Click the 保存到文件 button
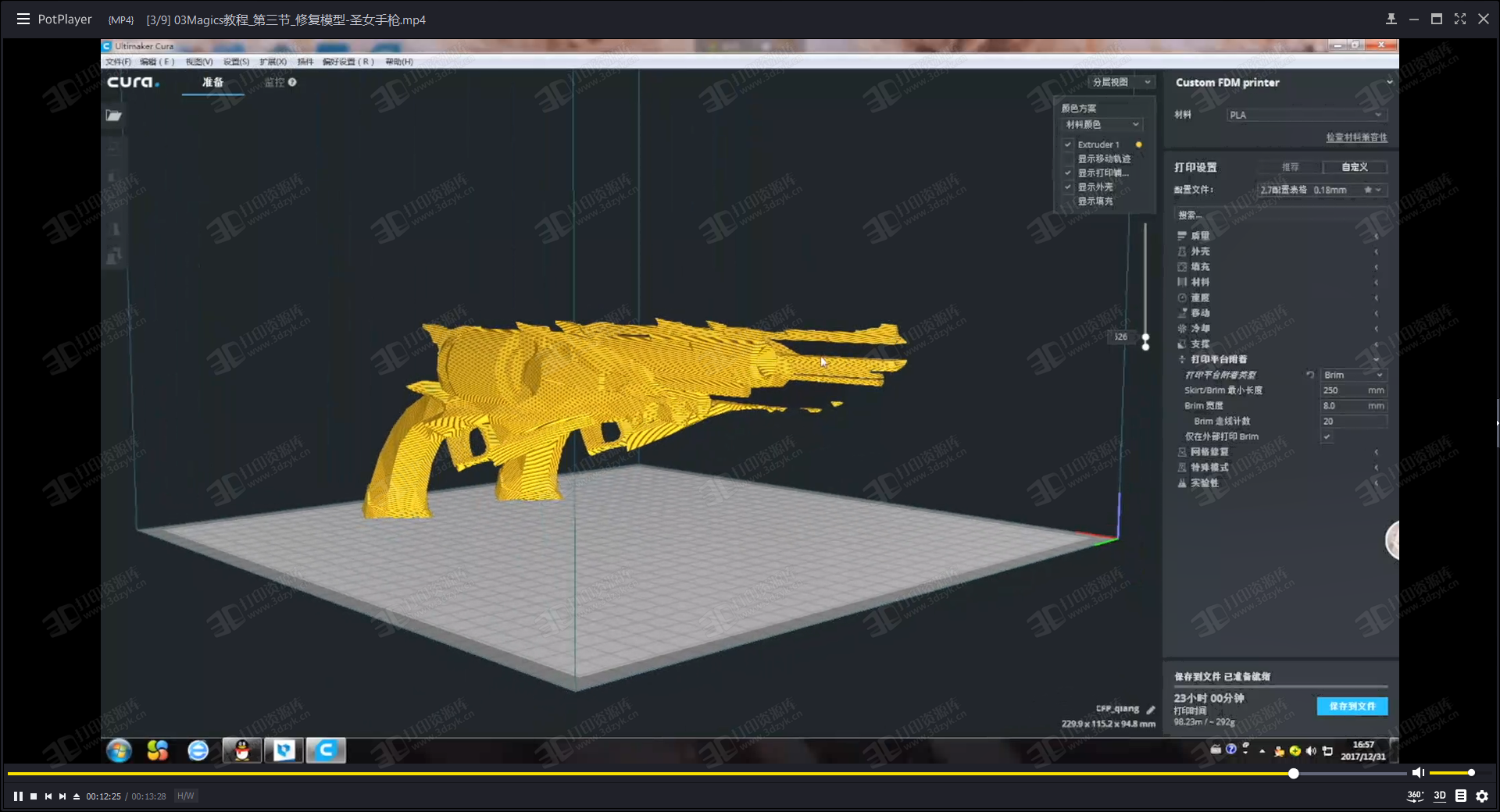Image resolution: width=1500 pixels, height=812 pixels. click(x=1352, y=706)
